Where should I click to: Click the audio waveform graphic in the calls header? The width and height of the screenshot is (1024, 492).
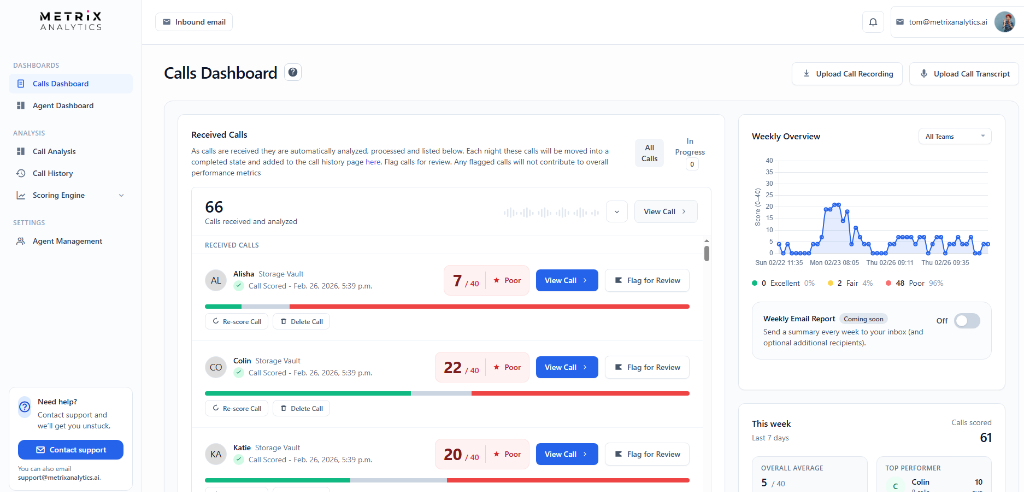click(551, 212)
